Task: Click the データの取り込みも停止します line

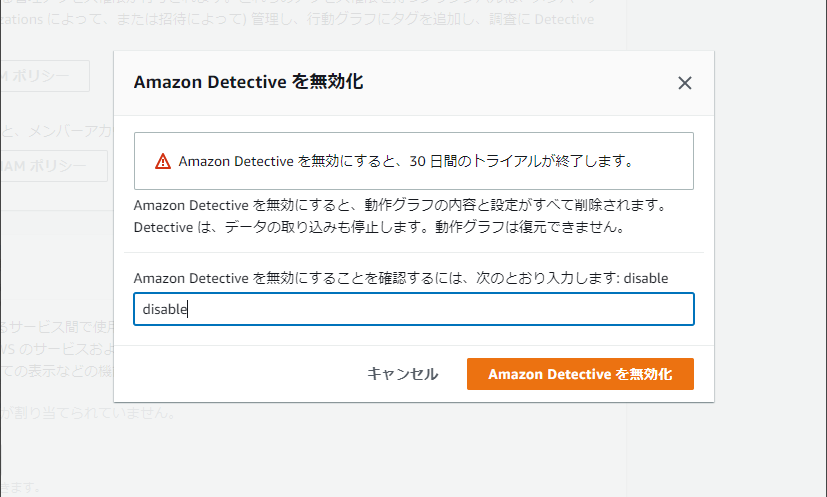Action: 380,227
